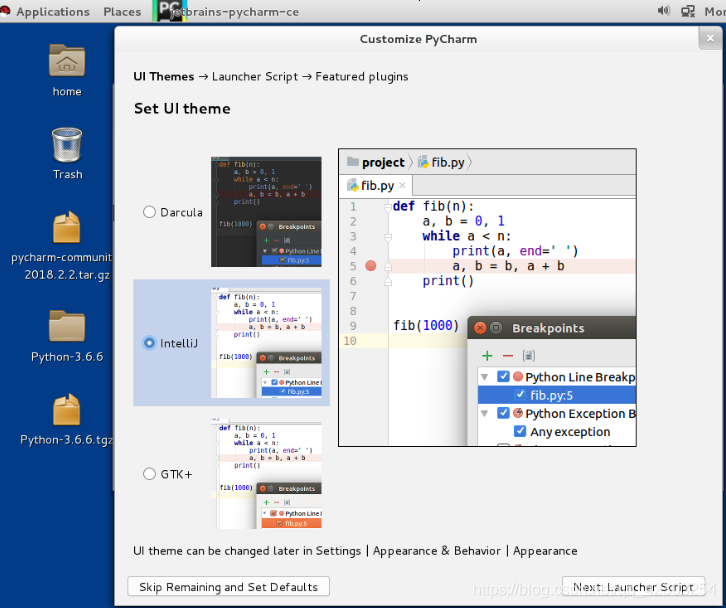Click the project breadcrumb in the preview

coord(376,163)
